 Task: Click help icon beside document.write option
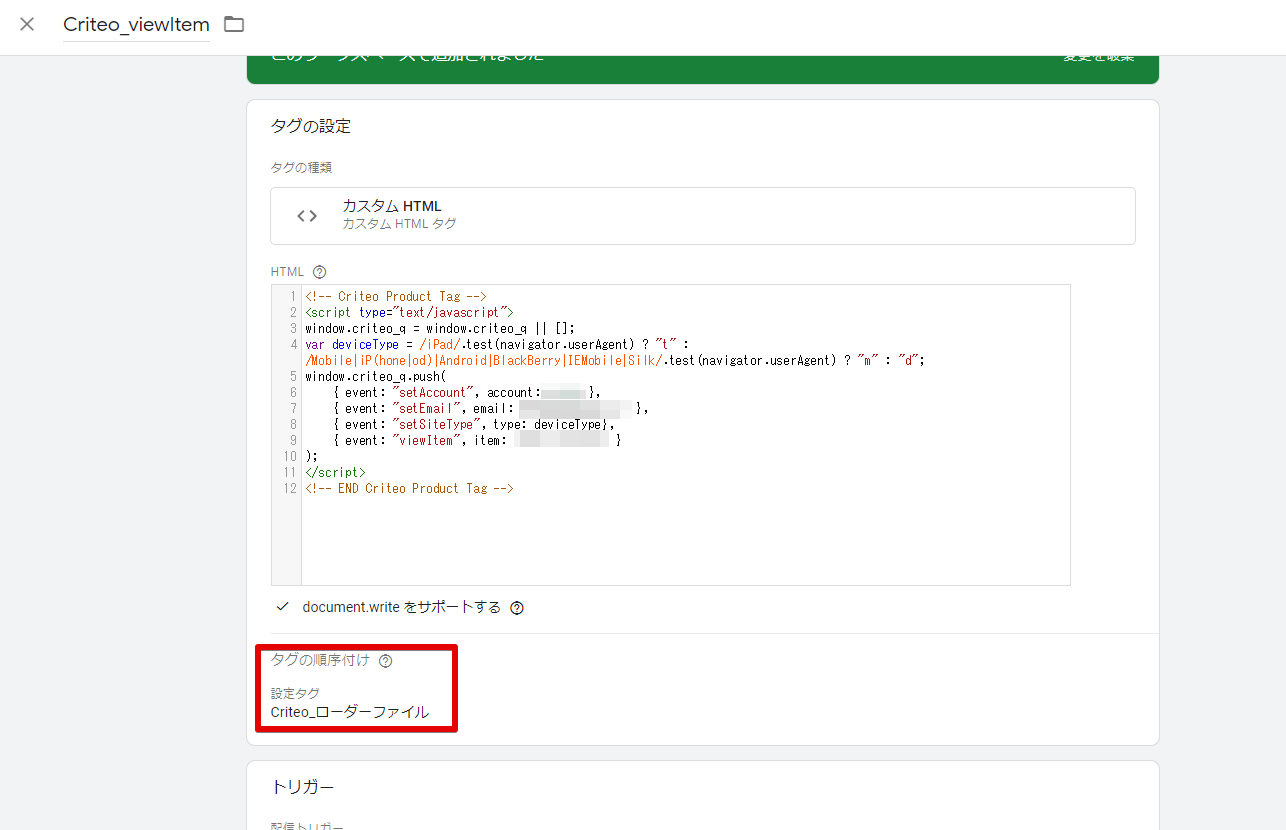(517, 608)
